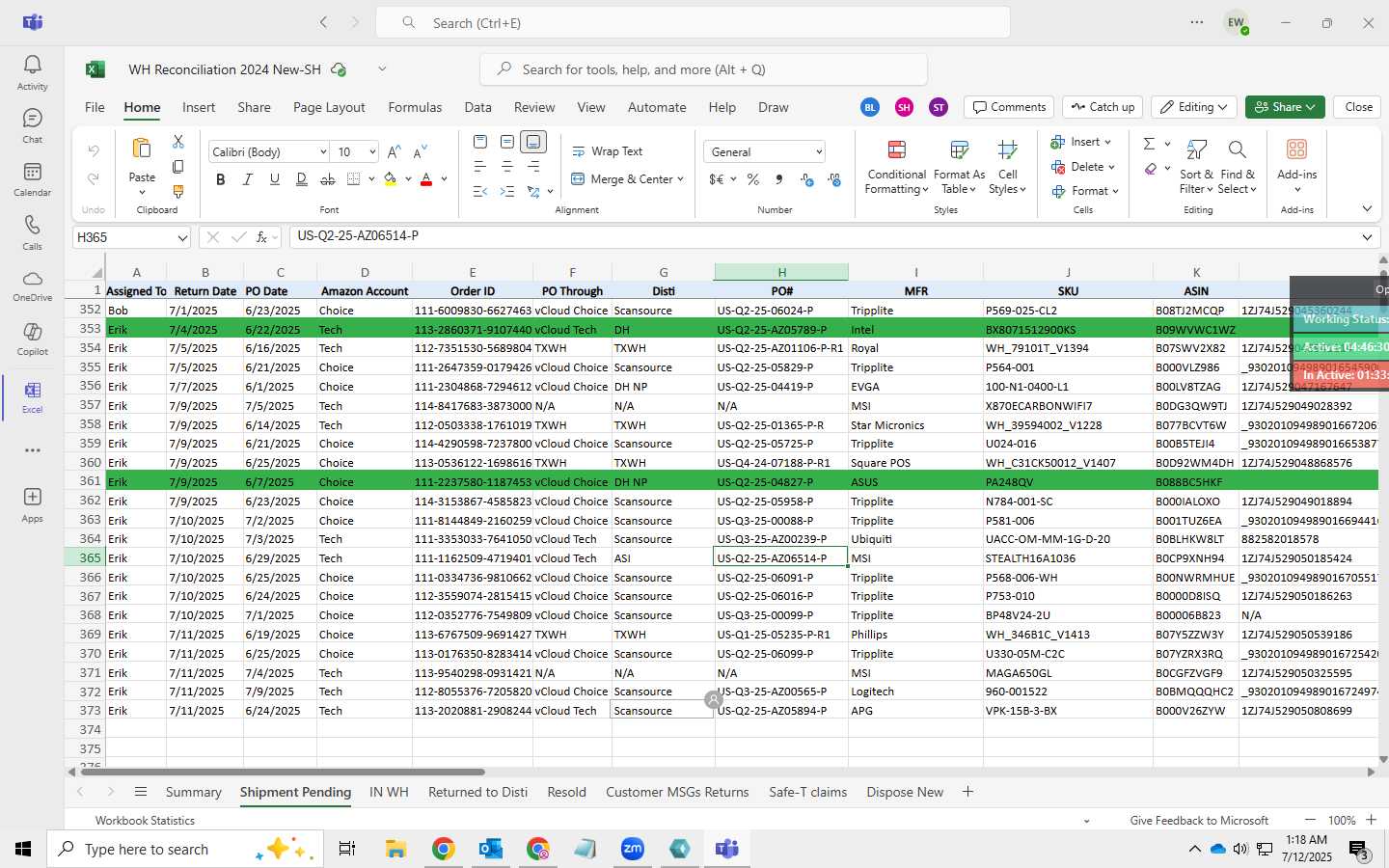Screen dimensions: 1389x868
Task: Click the Comments button
Action: click(x=1010, y=107)
